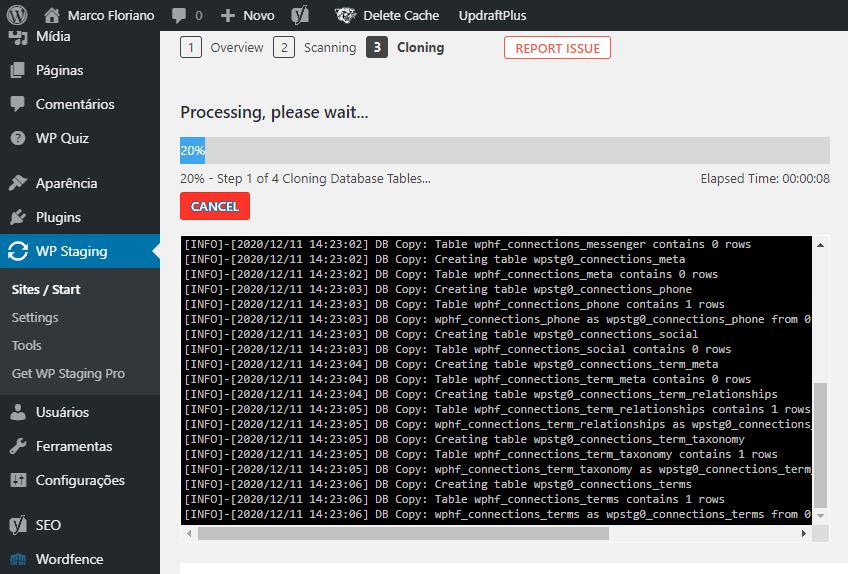Click the WP Staging refresh arrows icon
This screenshot has height=574, width=848.
click(18, 251)
